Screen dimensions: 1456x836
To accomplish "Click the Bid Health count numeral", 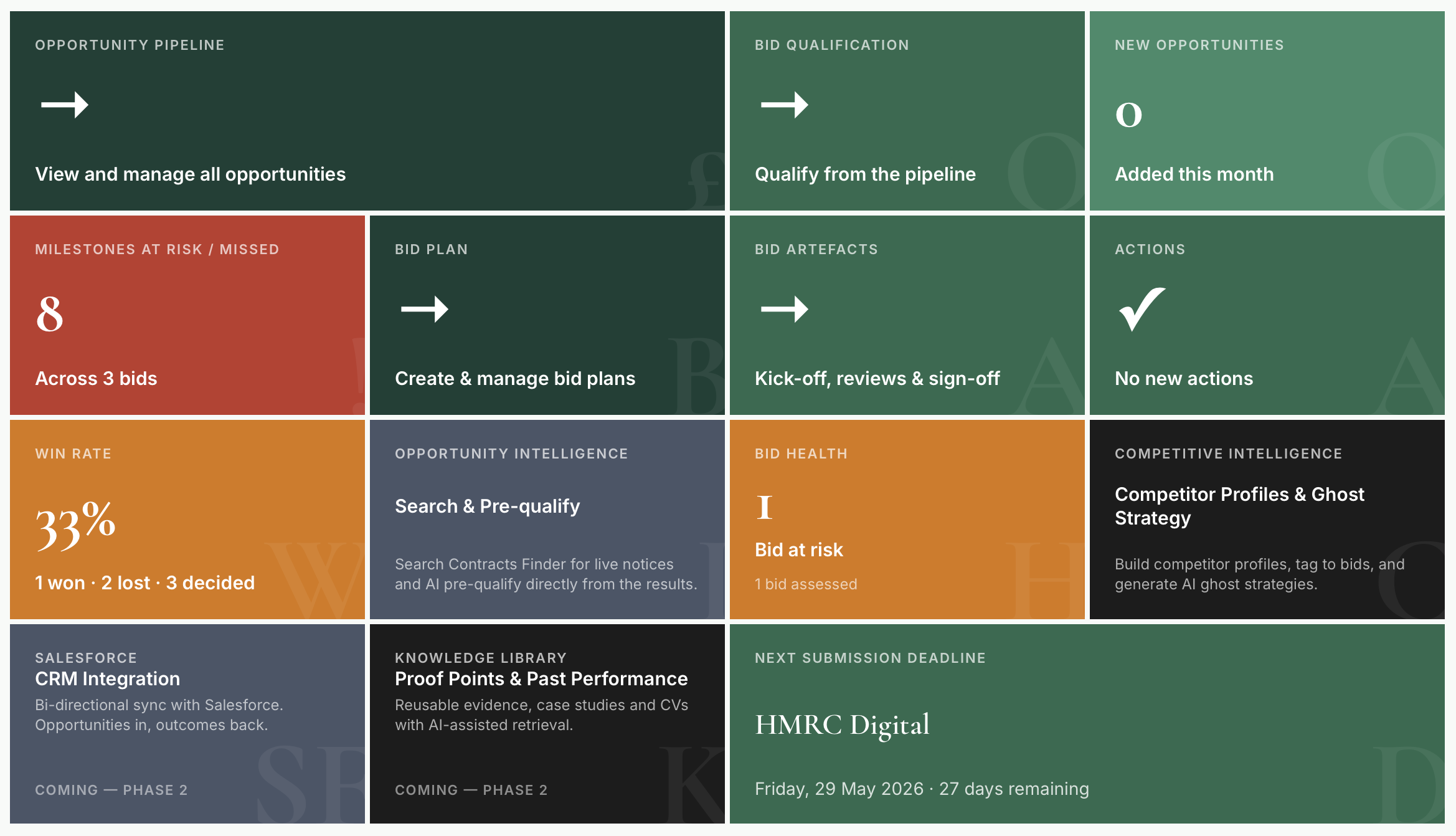I will tap(764, 507).
